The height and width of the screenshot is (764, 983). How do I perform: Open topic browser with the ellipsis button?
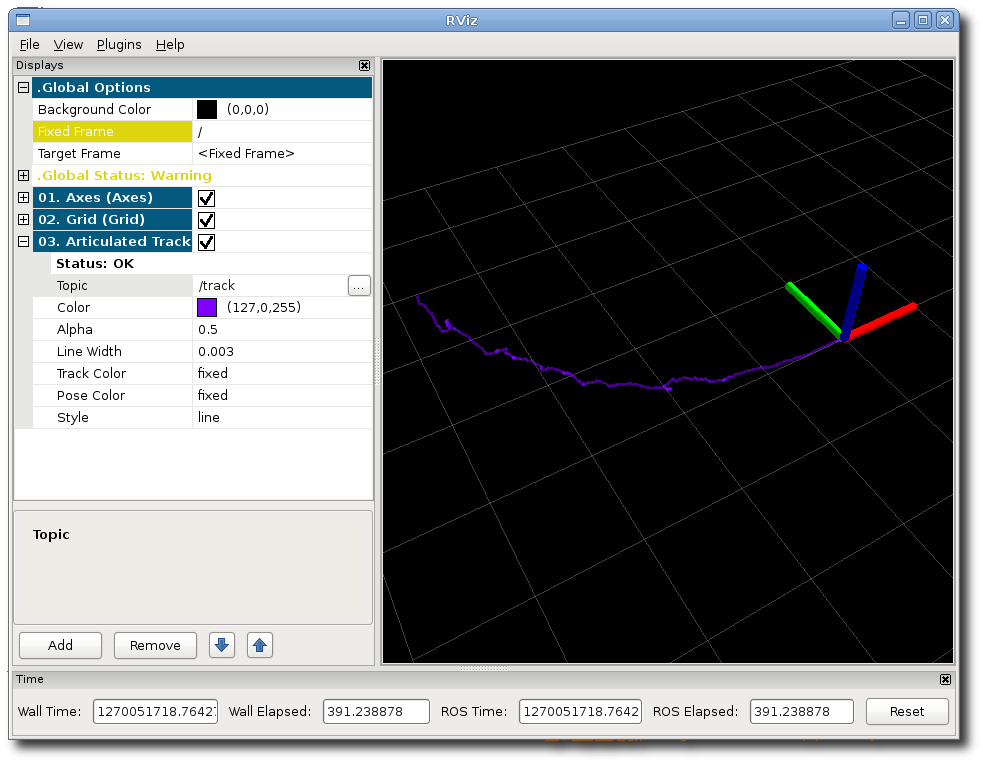tap(358, 286)
